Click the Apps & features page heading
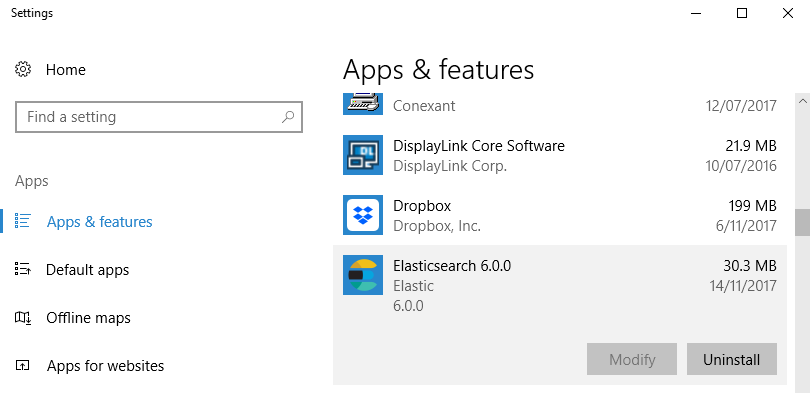The image size is (810, 393). (438, 69)
